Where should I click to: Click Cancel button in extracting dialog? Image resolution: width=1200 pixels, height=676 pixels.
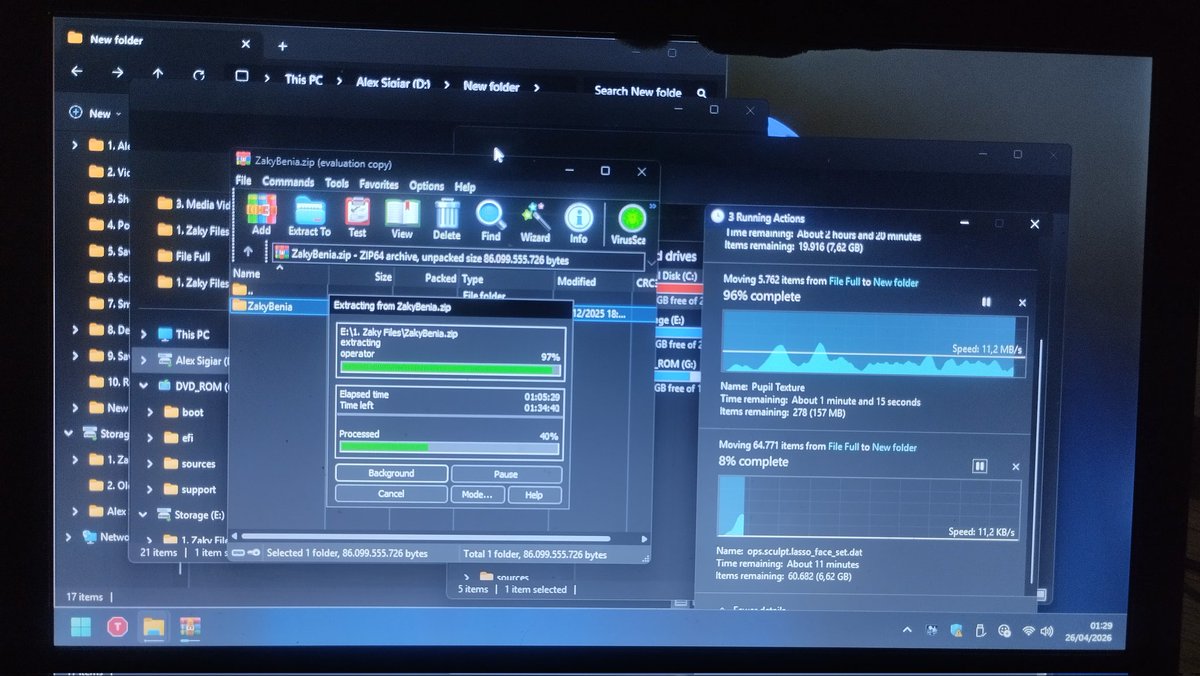391,493
